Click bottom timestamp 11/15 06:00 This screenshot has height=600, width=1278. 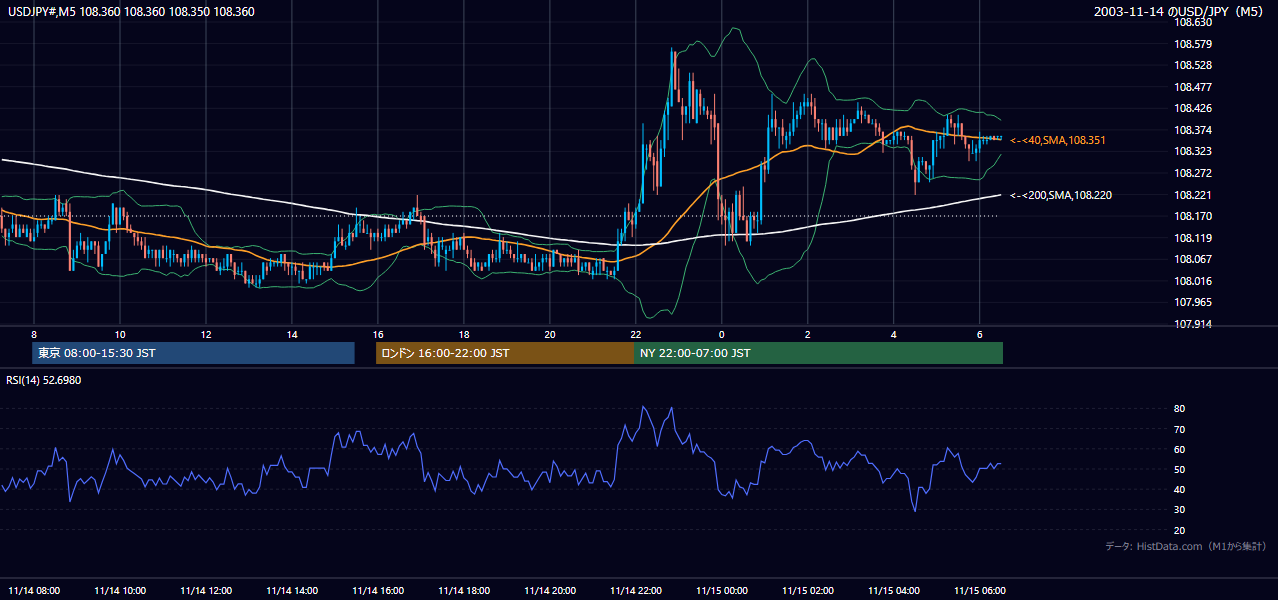pyautogui.click(x=979, y=591)
